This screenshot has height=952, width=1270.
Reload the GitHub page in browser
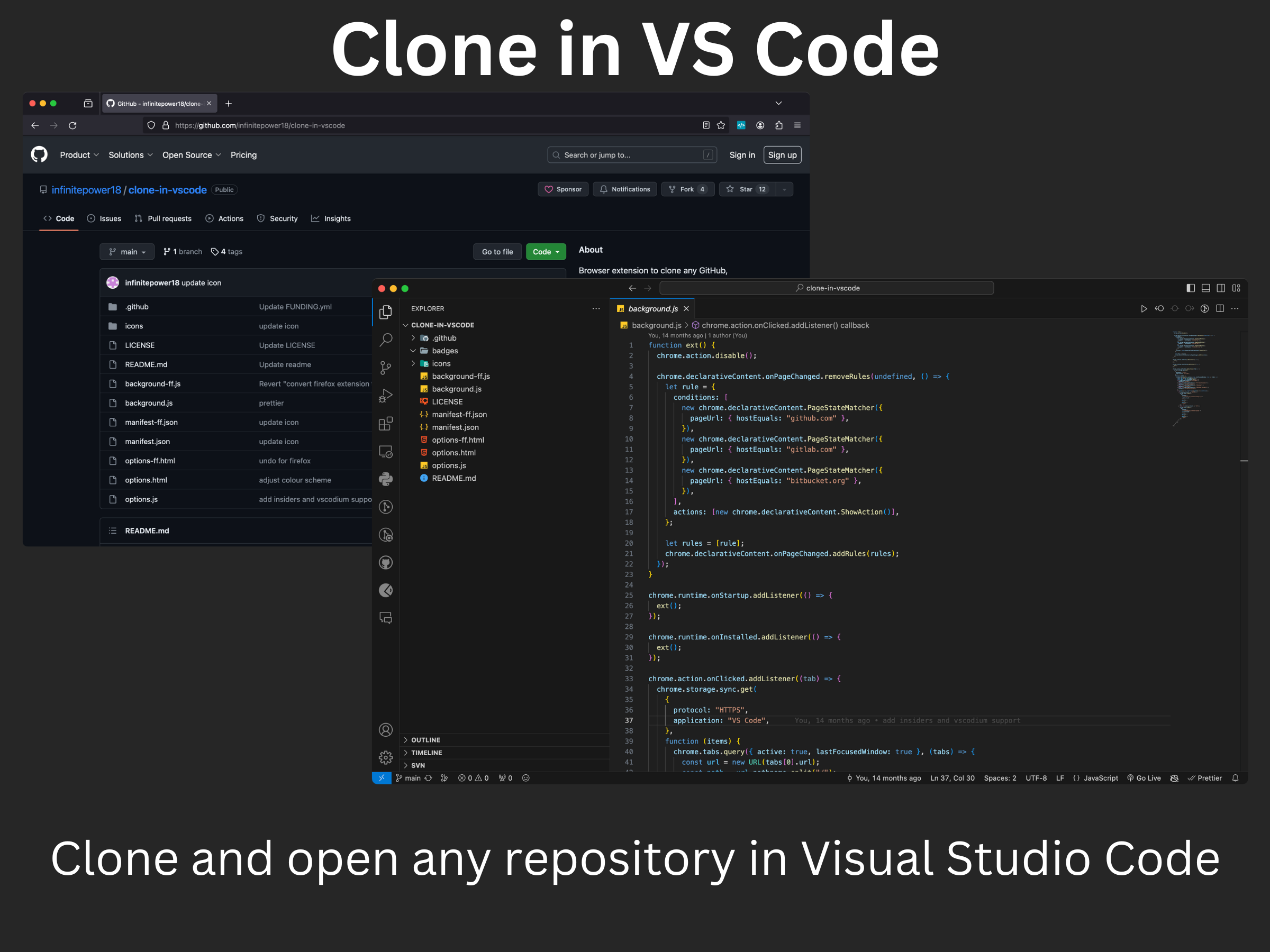(72, 125)
